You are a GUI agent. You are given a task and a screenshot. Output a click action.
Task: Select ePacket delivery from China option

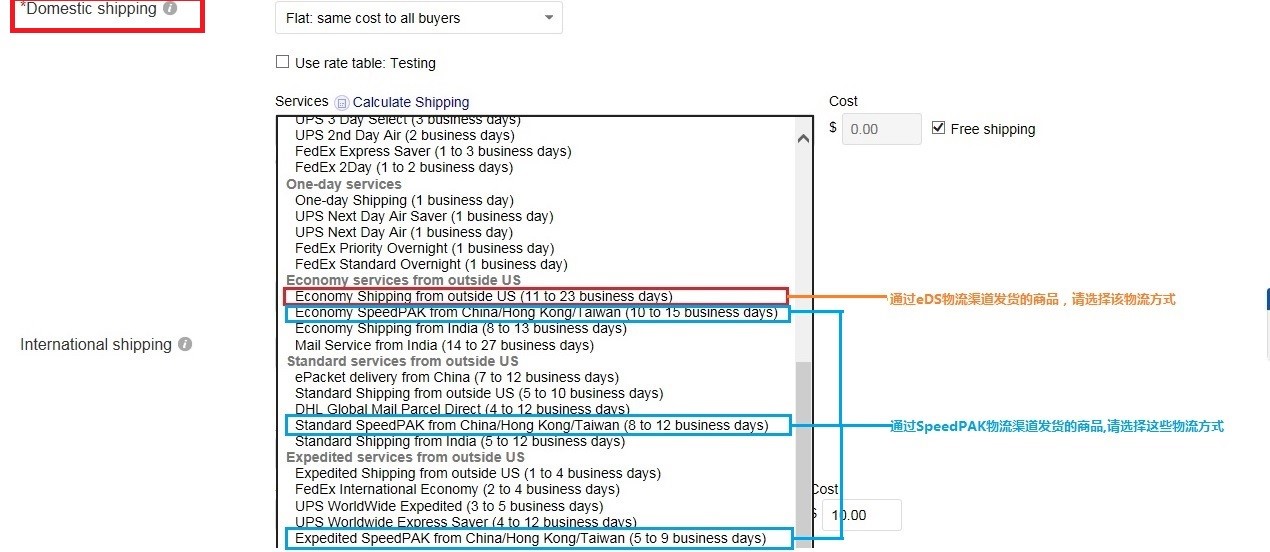456,377
